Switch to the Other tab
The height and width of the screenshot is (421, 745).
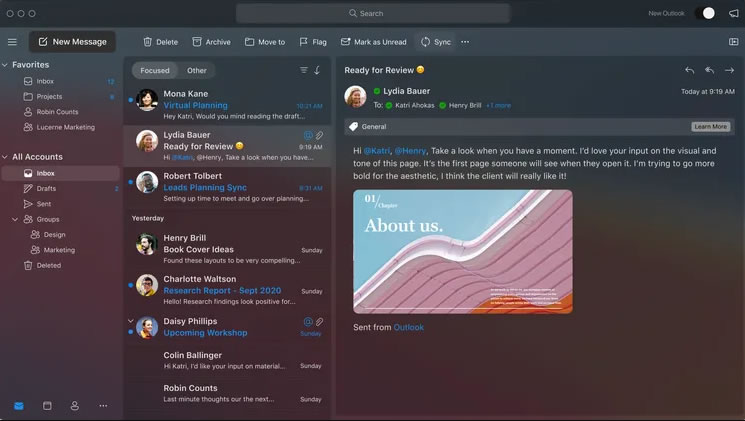tap(196, 70)
